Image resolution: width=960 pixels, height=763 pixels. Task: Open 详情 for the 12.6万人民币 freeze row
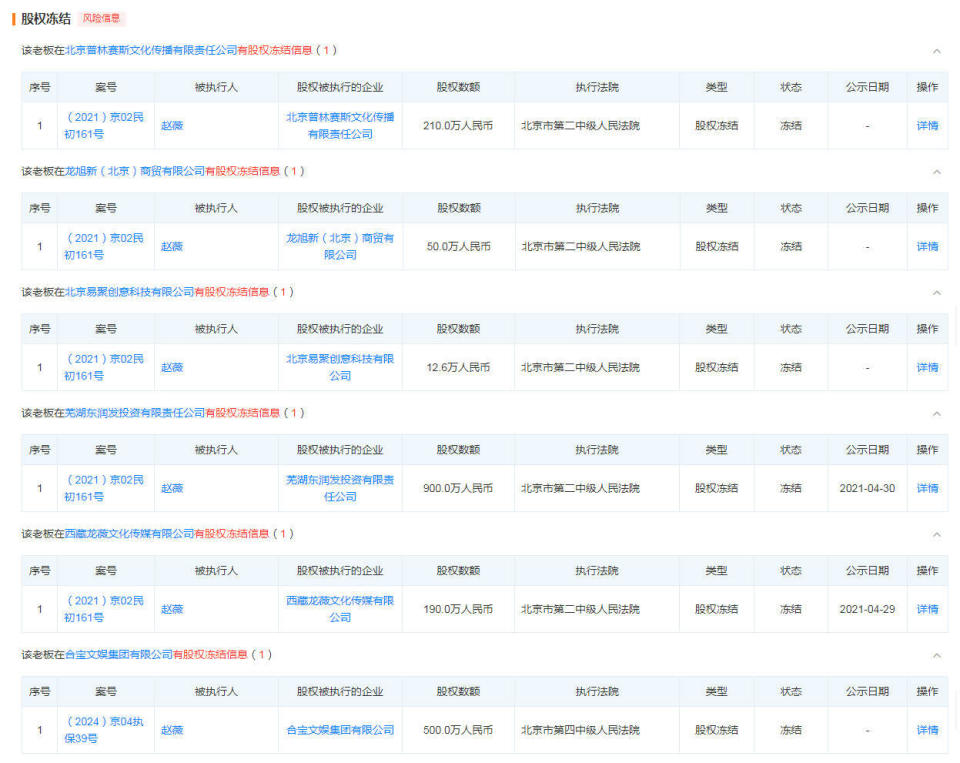(x=927, y=367)
